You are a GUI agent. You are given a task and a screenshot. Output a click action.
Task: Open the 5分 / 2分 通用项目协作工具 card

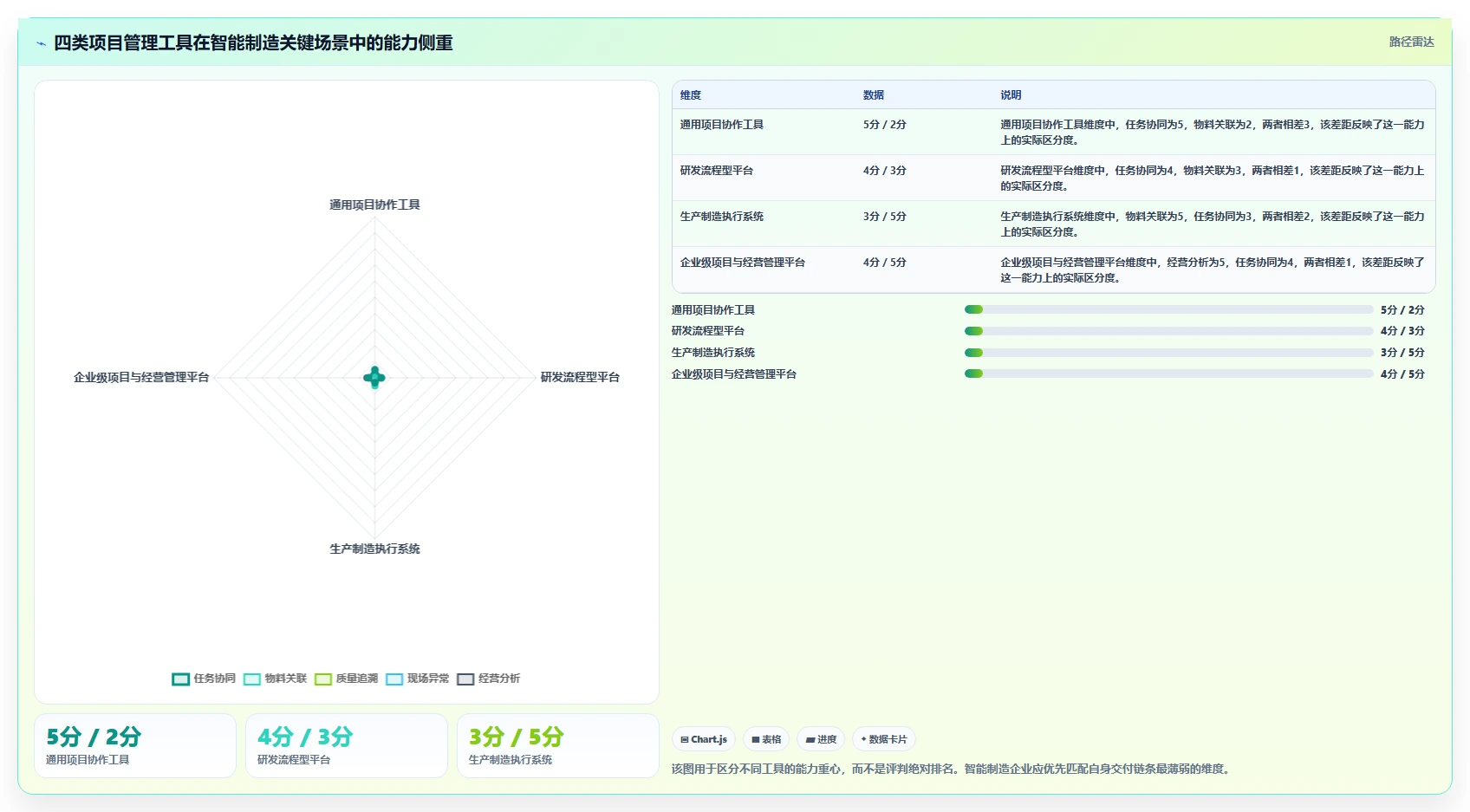135,746
